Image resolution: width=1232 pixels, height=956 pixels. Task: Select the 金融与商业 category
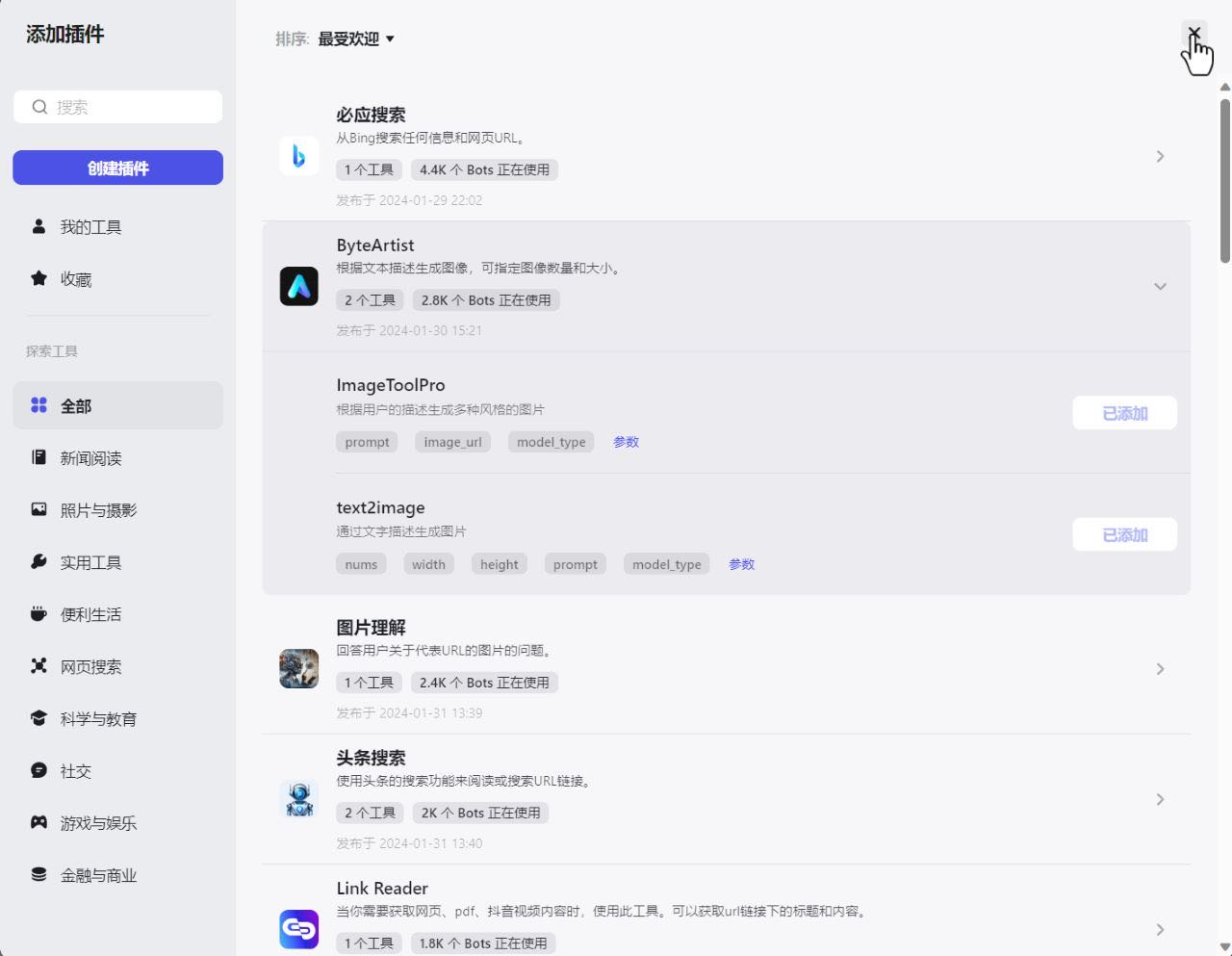[98, 875]
